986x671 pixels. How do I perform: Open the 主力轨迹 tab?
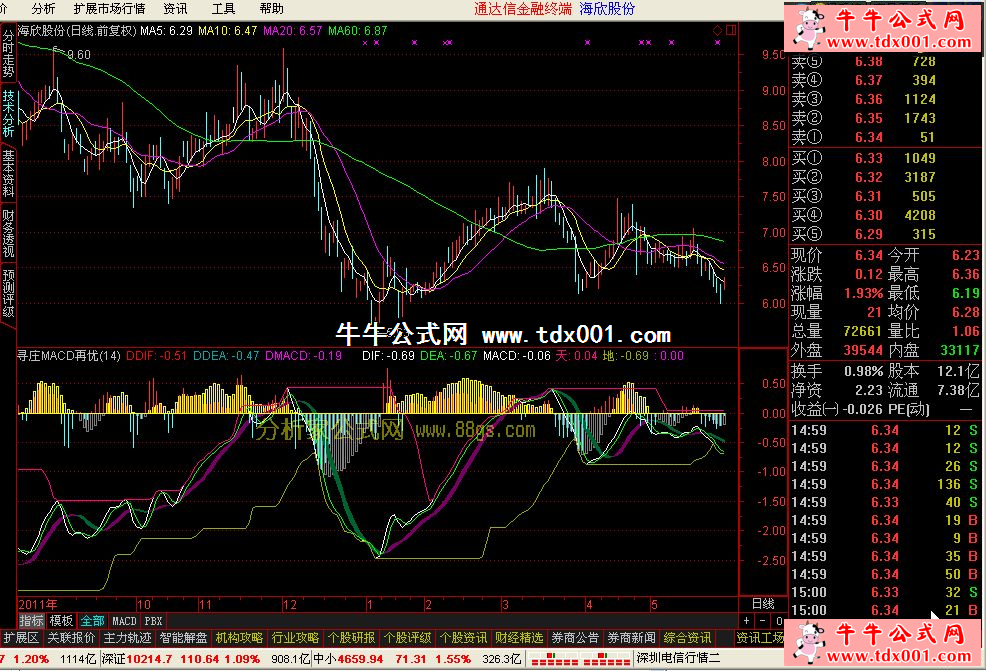(127, 638)
